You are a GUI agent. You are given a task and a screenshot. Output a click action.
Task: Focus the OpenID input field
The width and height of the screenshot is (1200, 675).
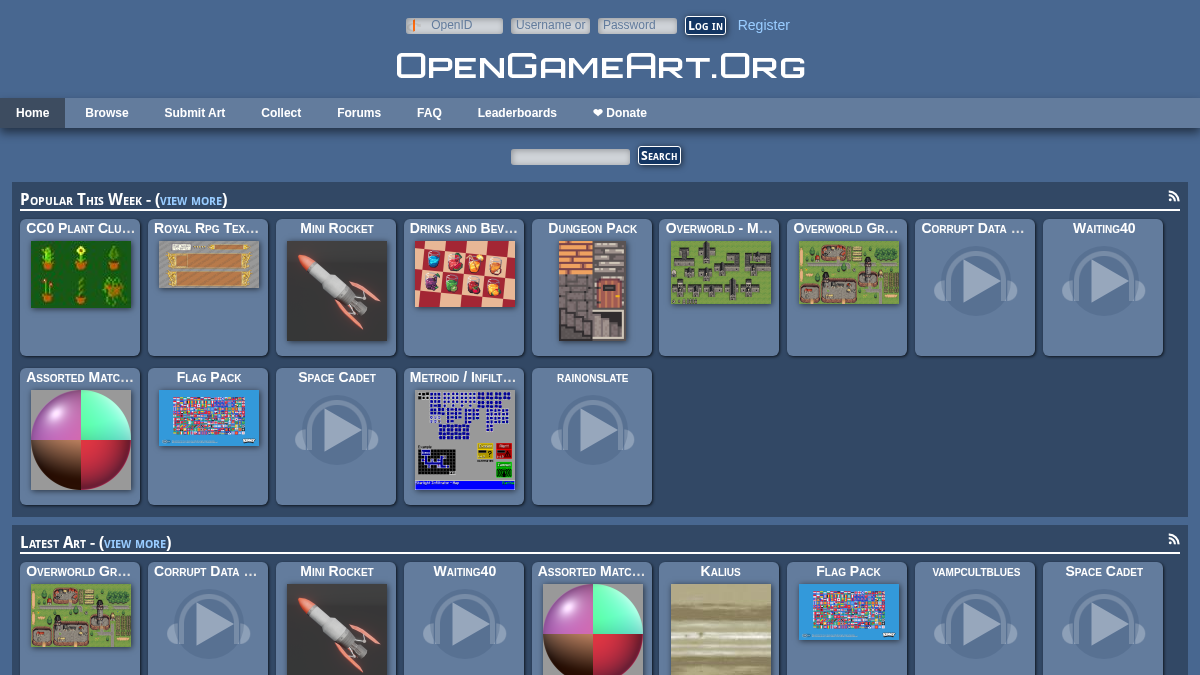(x=454, y=26)
